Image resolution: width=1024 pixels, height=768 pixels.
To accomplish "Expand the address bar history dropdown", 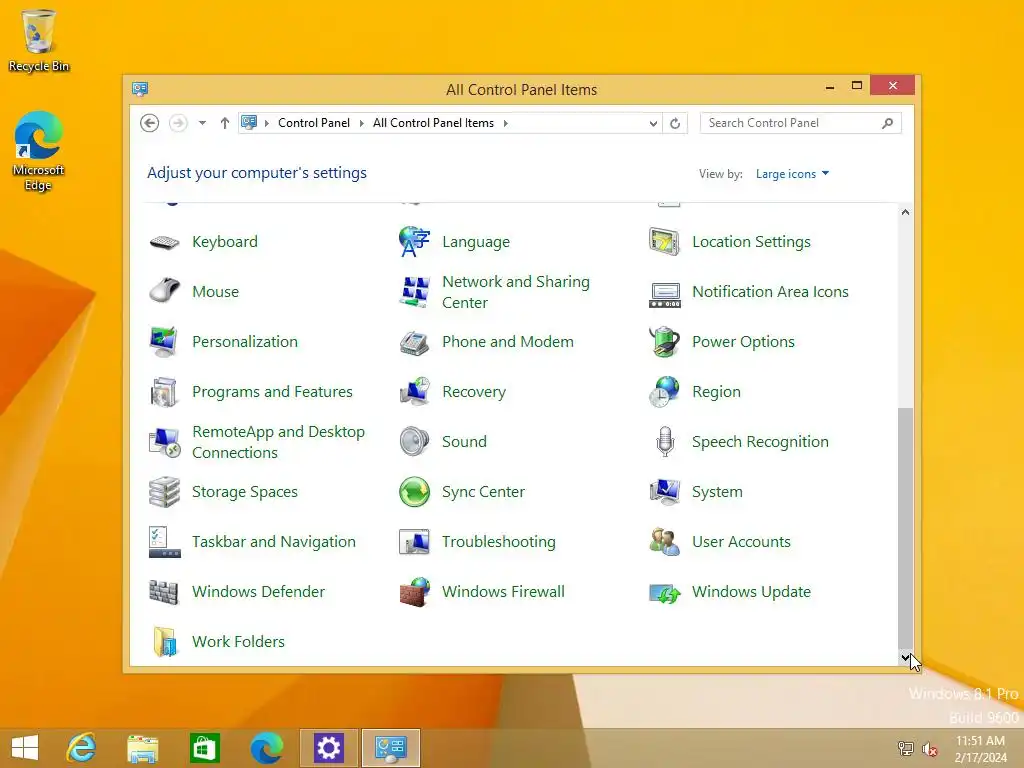I will (x=652, y=123).
